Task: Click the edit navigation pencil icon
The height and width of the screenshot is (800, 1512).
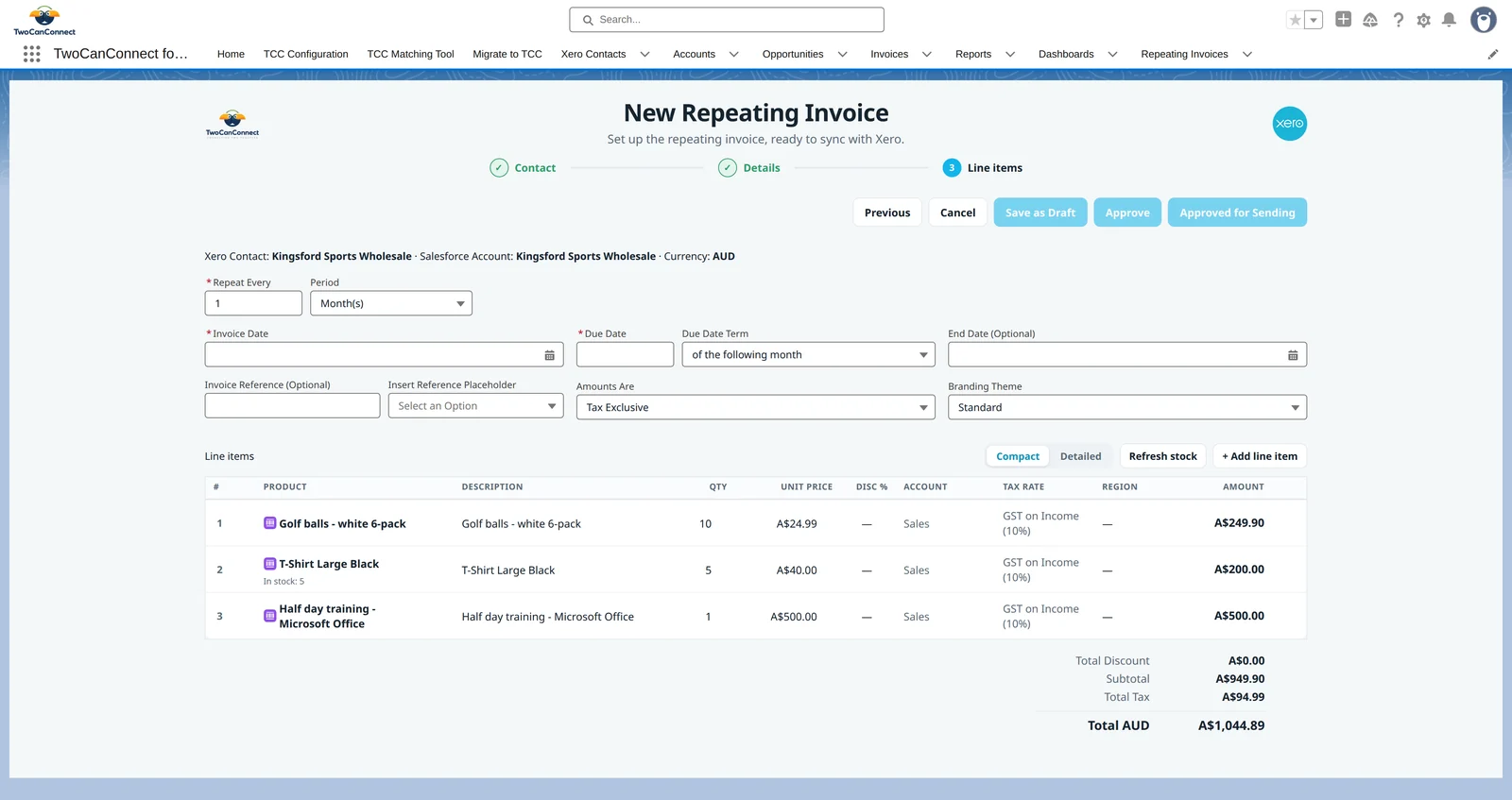Action: pos(1493,54)
